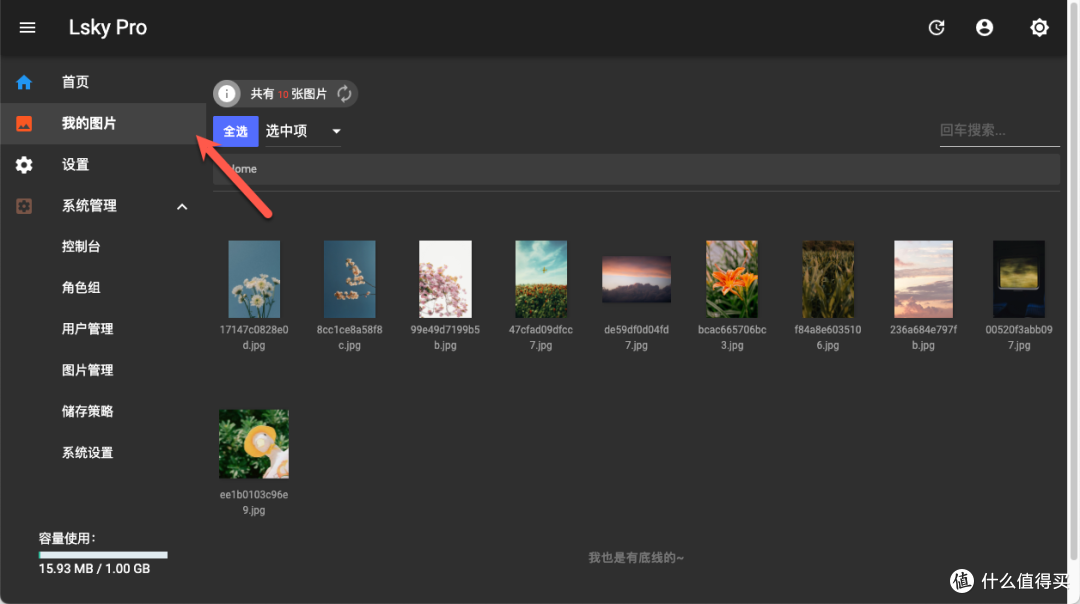Click the 系统管理 icon in sidebar

pyautogui.click(x=24, y=206)
